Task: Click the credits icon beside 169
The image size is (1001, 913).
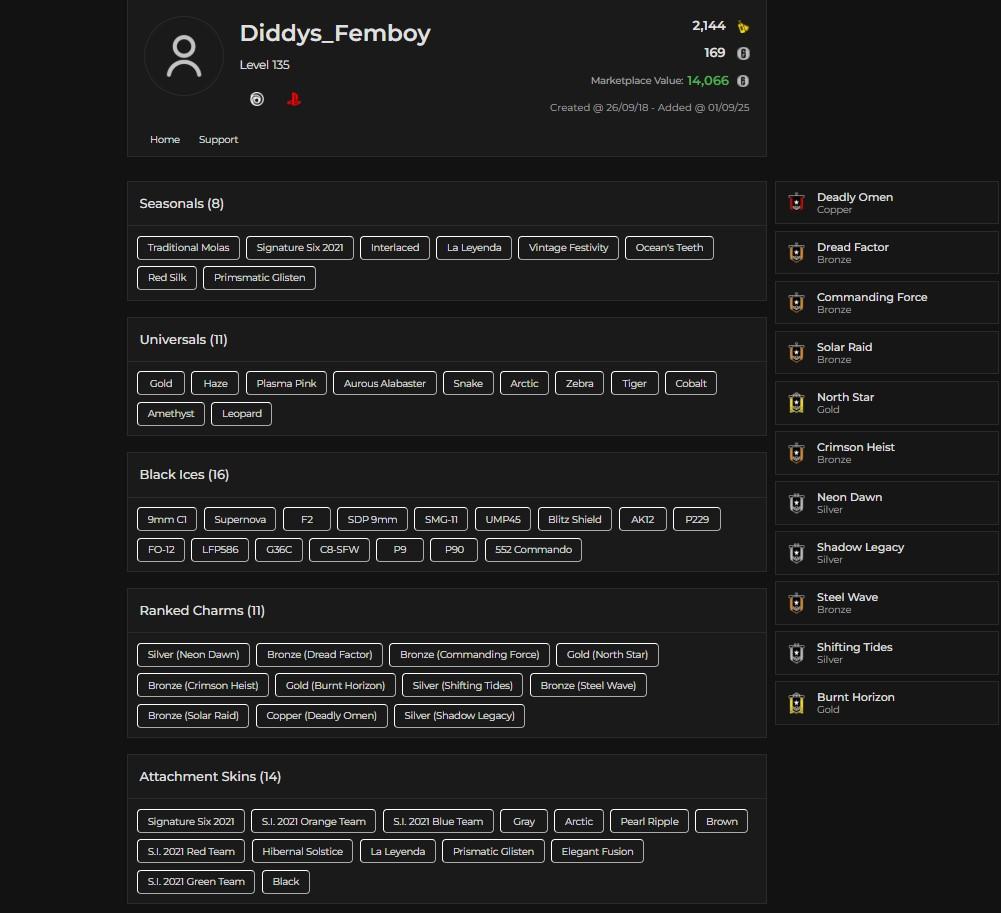Action: pyautogui.click(x=743, y=53)
